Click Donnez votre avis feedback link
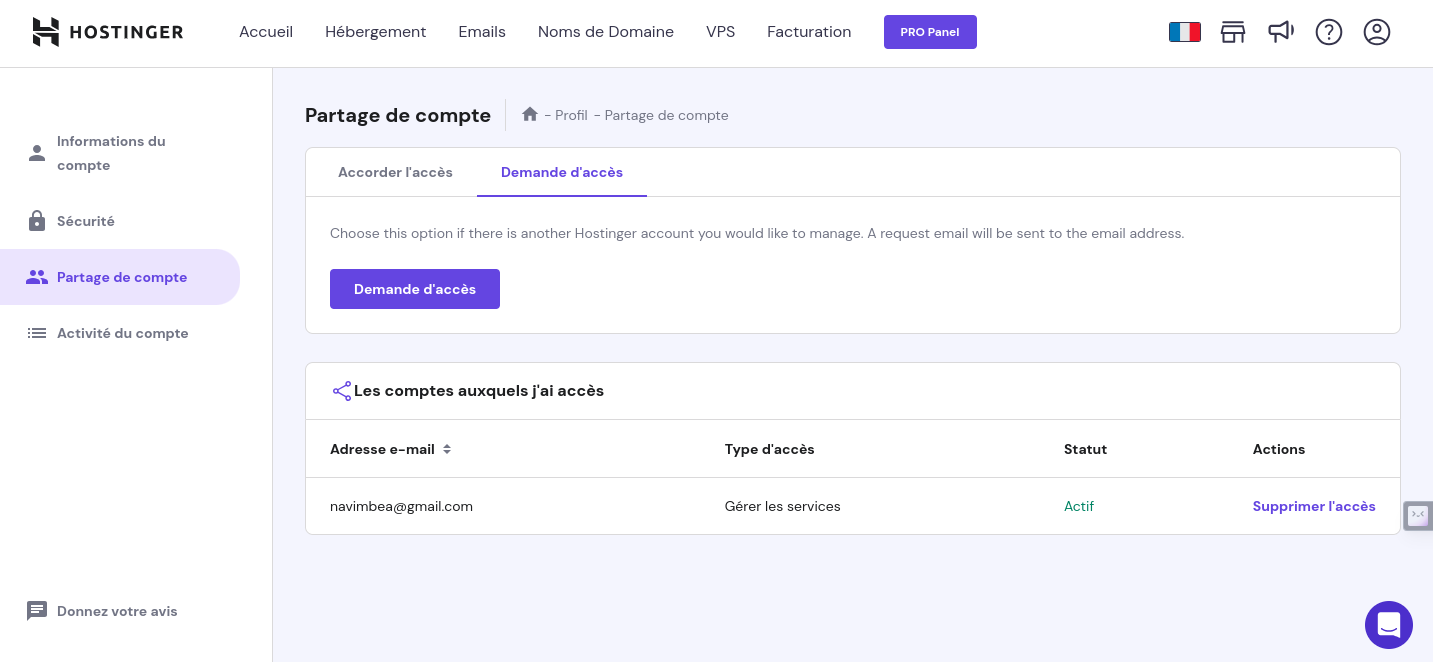 point(117,611)
